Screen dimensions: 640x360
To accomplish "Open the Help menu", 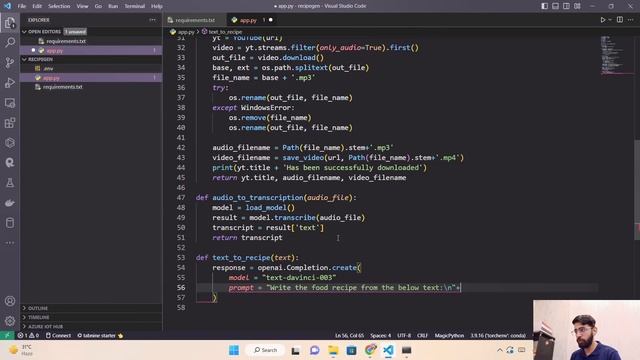I will click(157, 6).
